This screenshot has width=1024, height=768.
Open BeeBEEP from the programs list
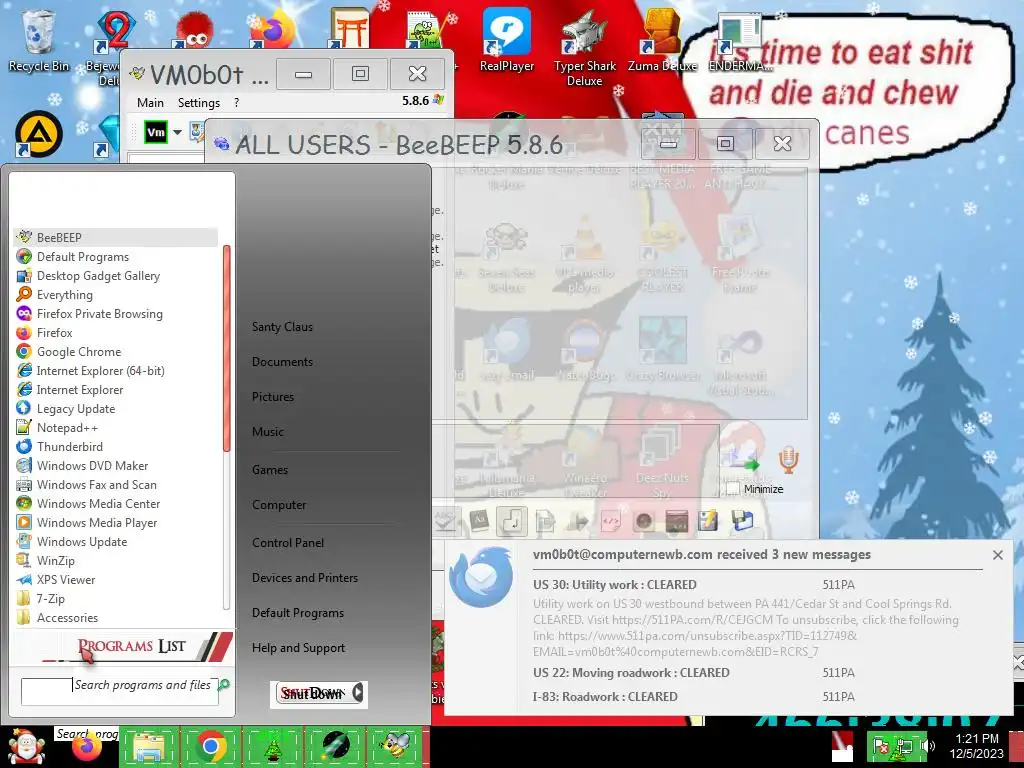tap(116, 237)
